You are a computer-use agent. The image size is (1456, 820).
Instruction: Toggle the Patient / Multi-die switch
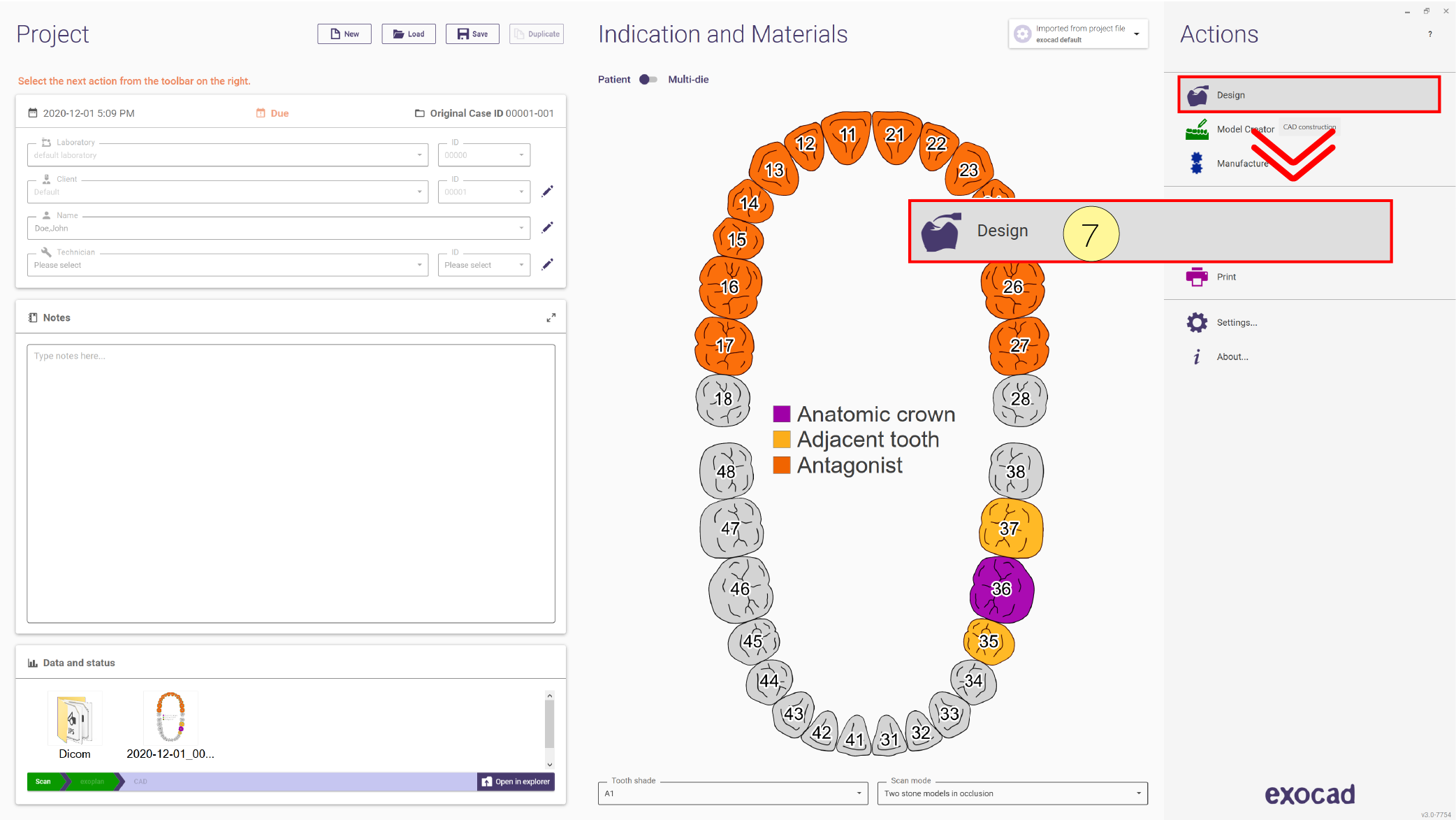(648, 80)
